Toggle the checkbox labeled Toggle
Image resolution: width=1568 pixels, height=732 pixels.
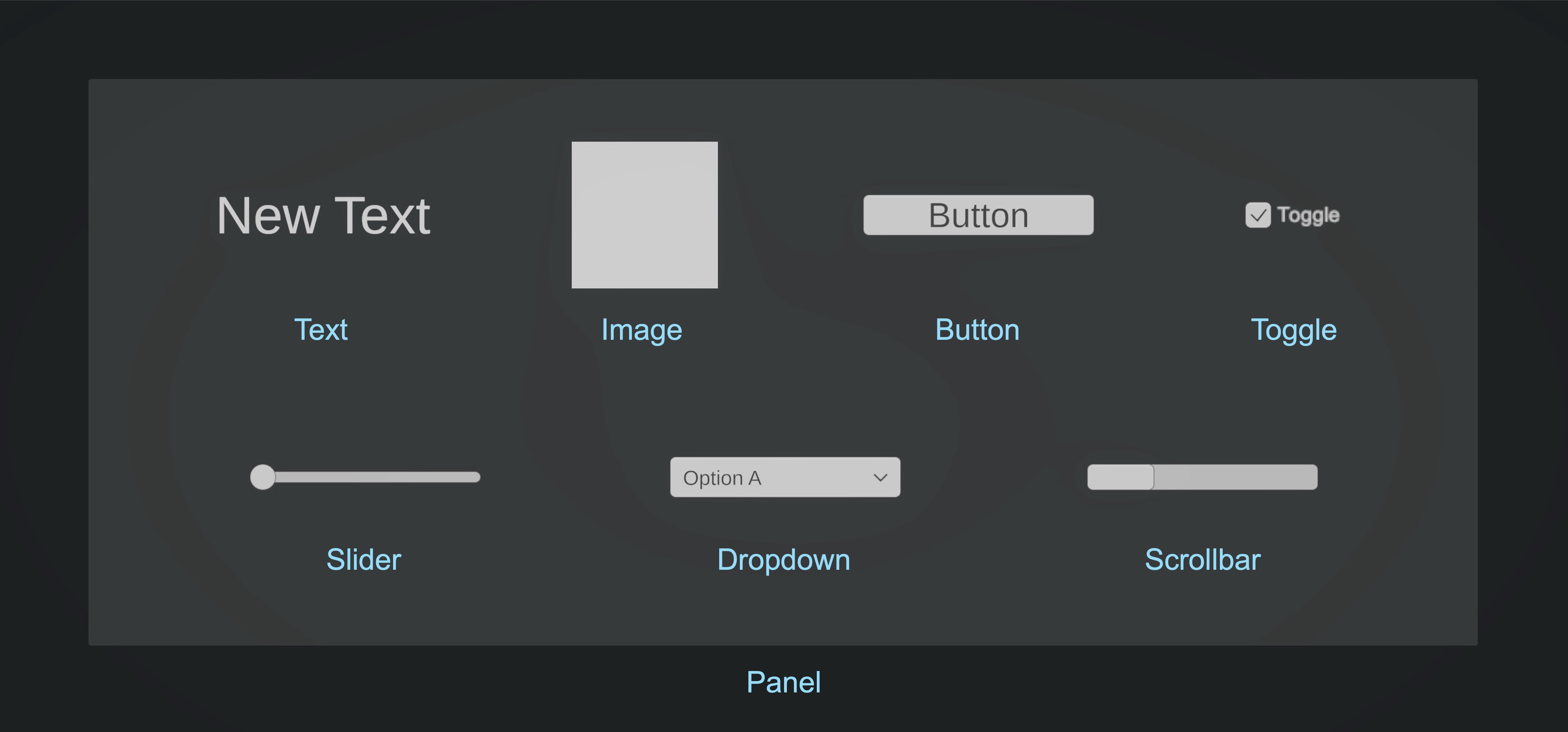[1258, 215]
